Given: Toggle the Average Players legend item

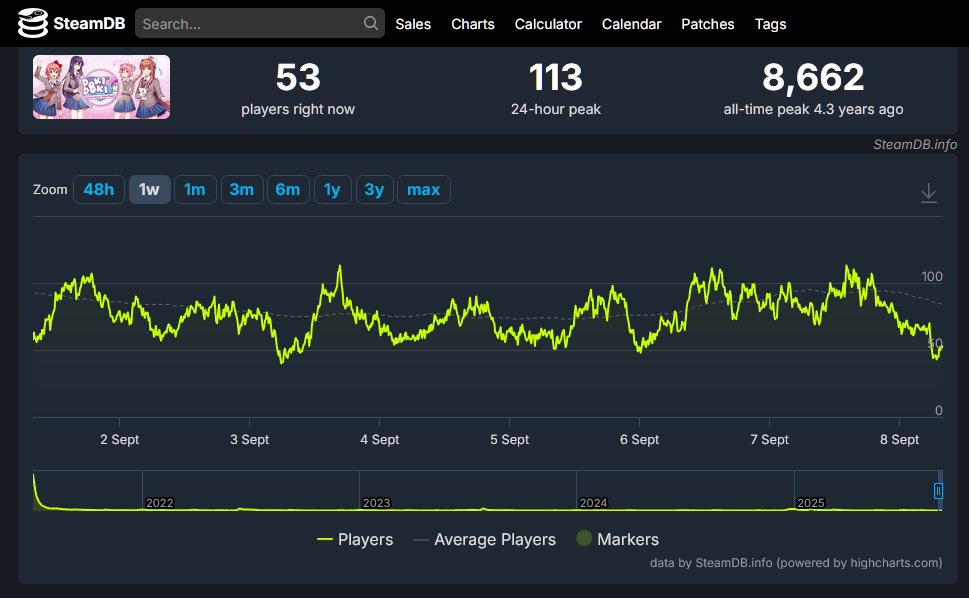Looking at the screenshot, I should (x=484, y=539).
